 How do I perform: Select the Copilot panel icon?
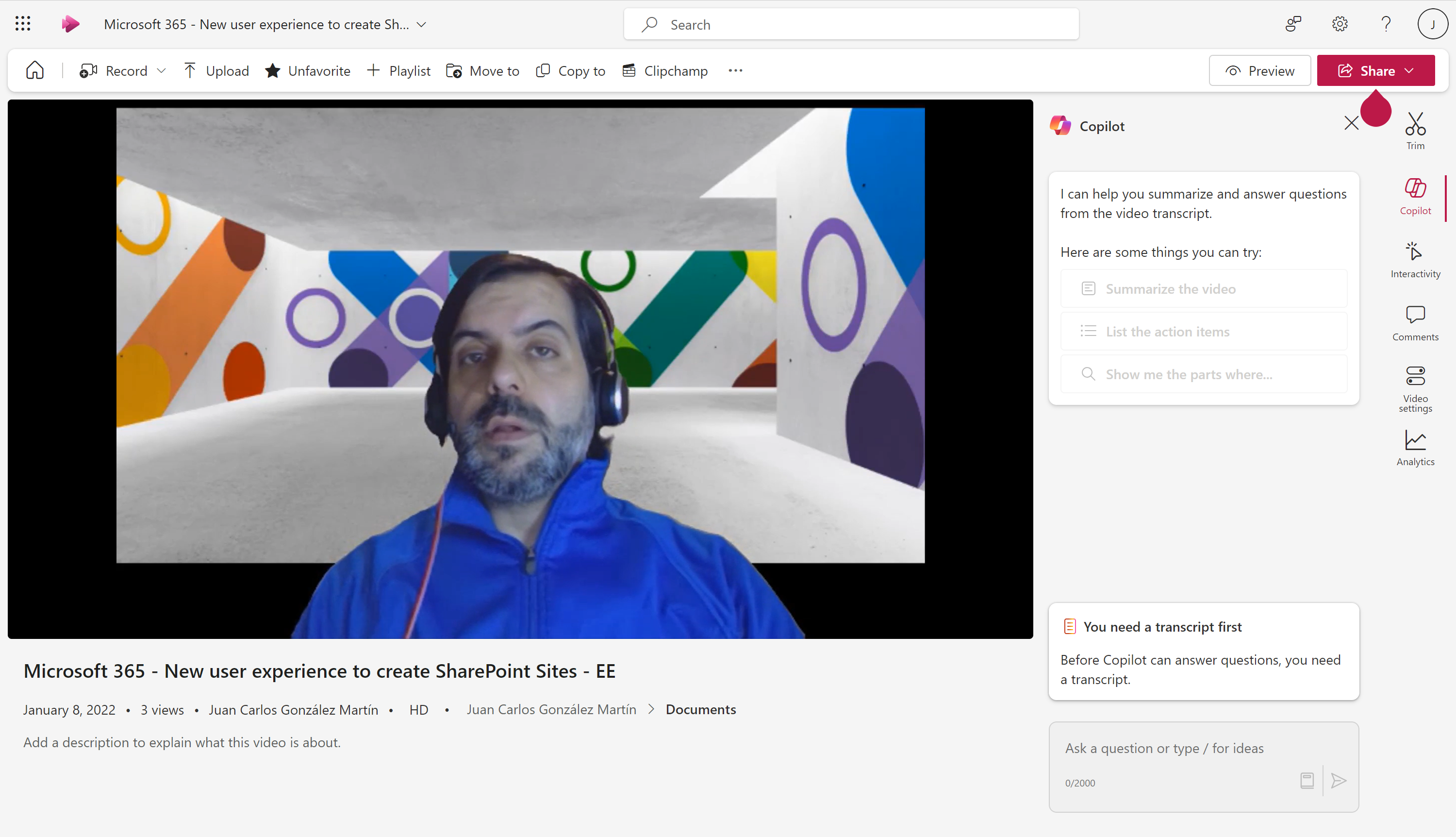pos(1415,196)
